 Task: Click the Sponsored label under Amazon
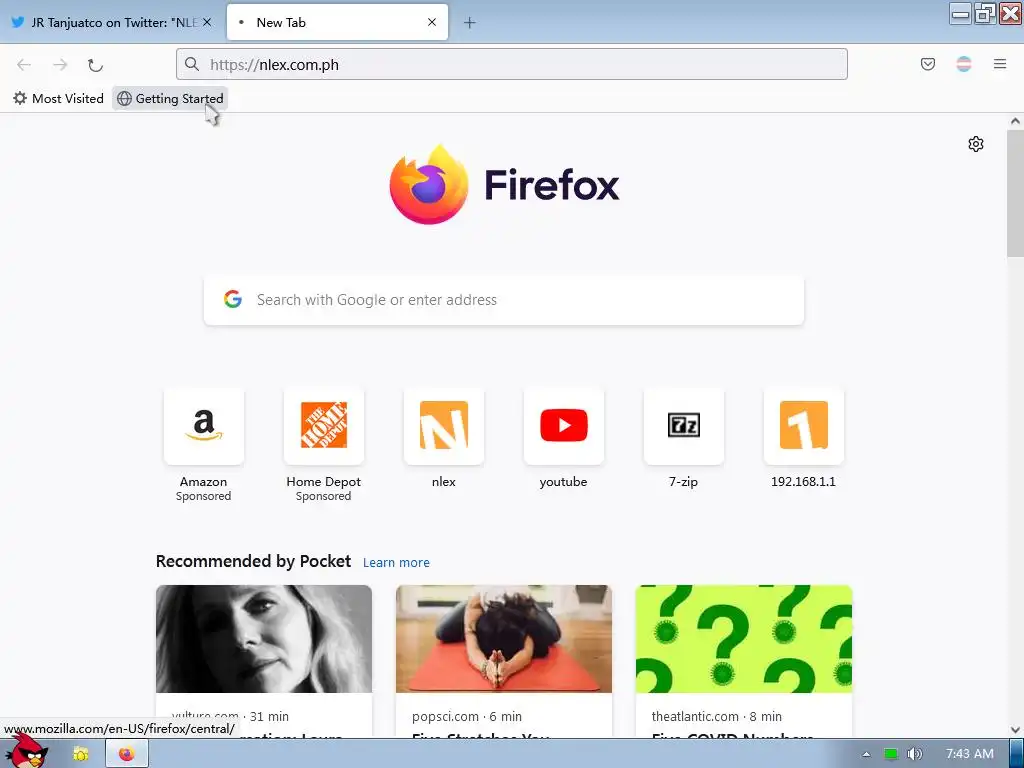pyautogui.click(x=204, y=496)
